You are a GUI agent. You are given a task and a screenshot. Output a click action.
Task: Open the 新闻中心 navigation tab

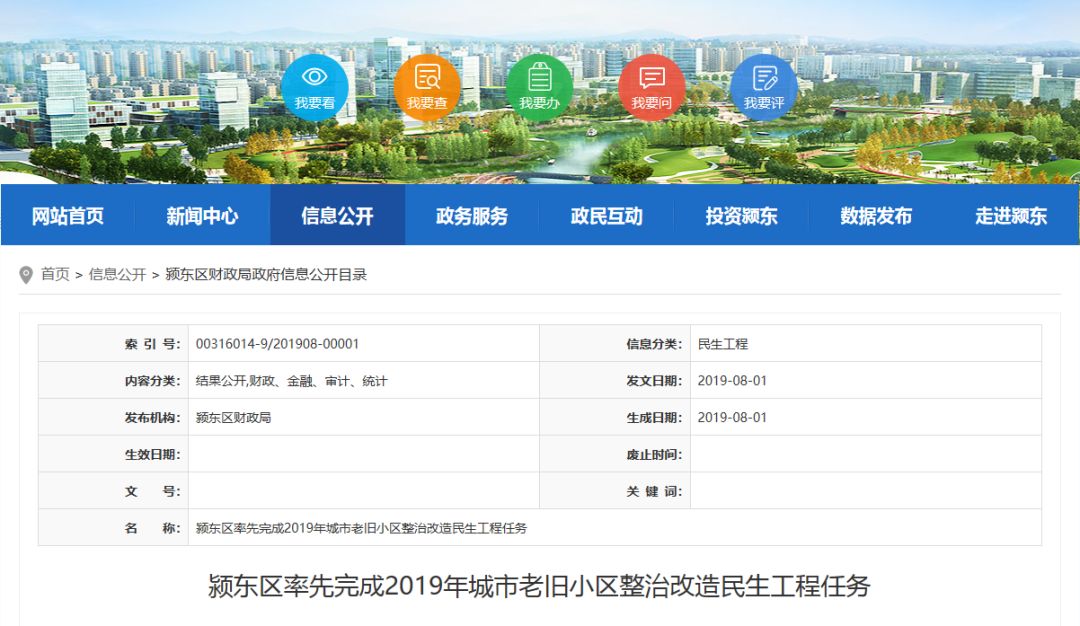pyautogui.click(x=202, y=215)
